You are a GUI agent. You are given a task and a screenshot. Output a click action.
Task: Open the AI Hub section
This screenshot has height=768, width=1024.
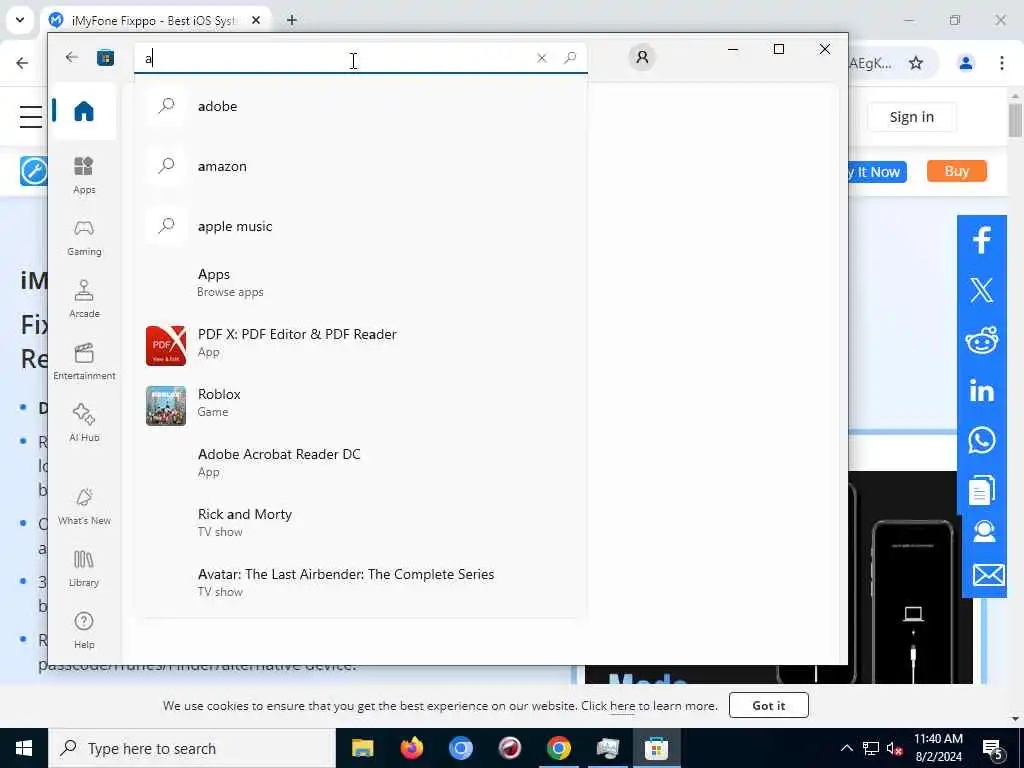point(84,423)
